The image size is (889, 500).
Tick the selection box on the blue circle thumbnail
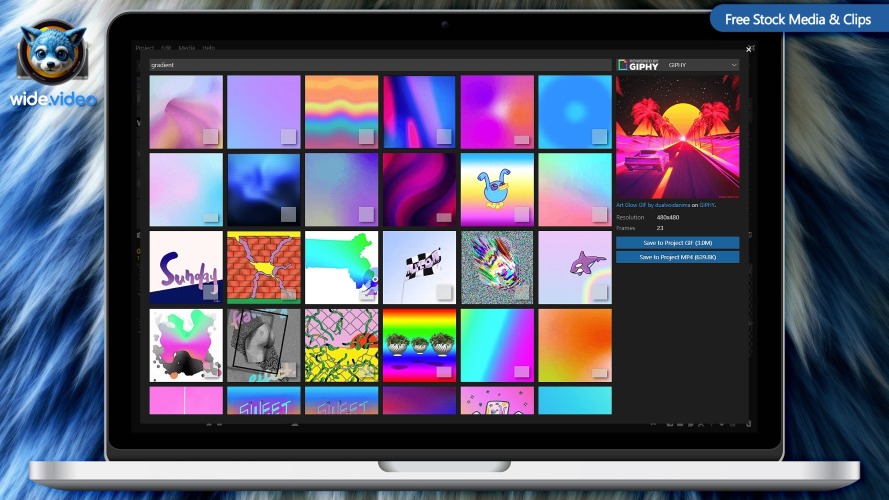(599, 136)
